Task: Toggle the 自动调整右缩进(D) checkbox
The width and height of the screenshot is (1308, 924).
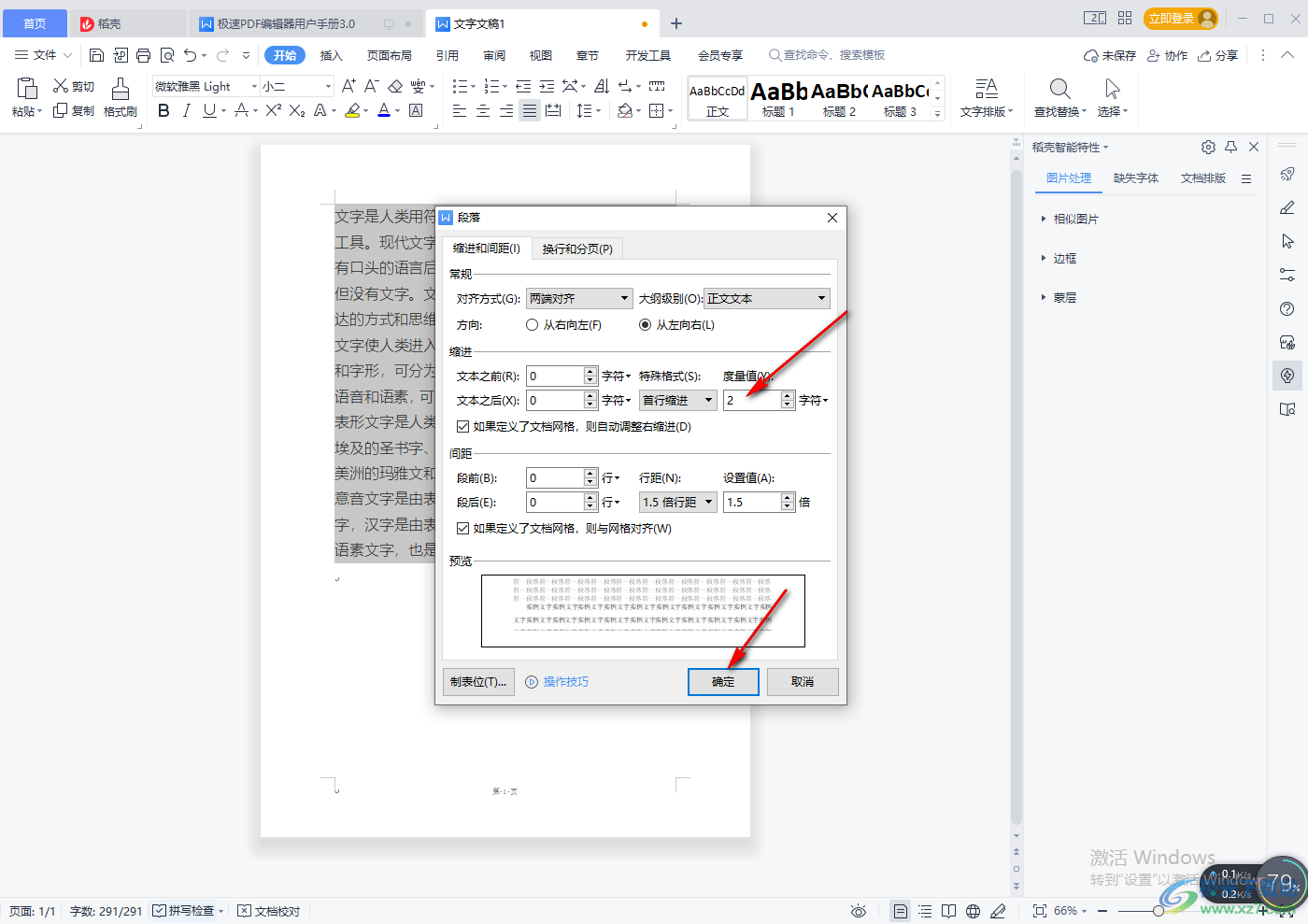Action: click(462, 426)
